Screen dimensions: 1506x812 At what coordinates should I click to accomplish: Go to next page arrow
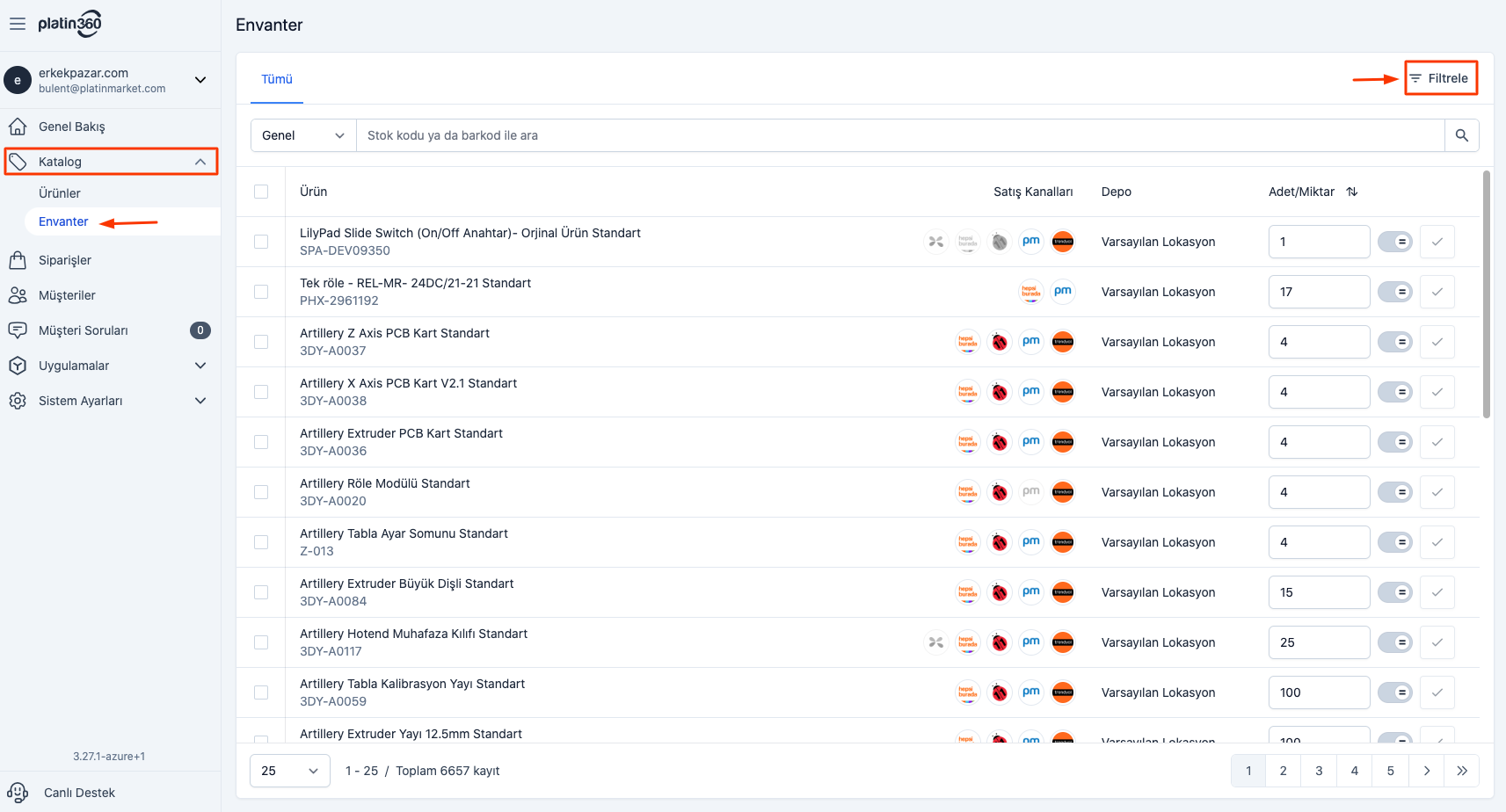point(1426,771)
